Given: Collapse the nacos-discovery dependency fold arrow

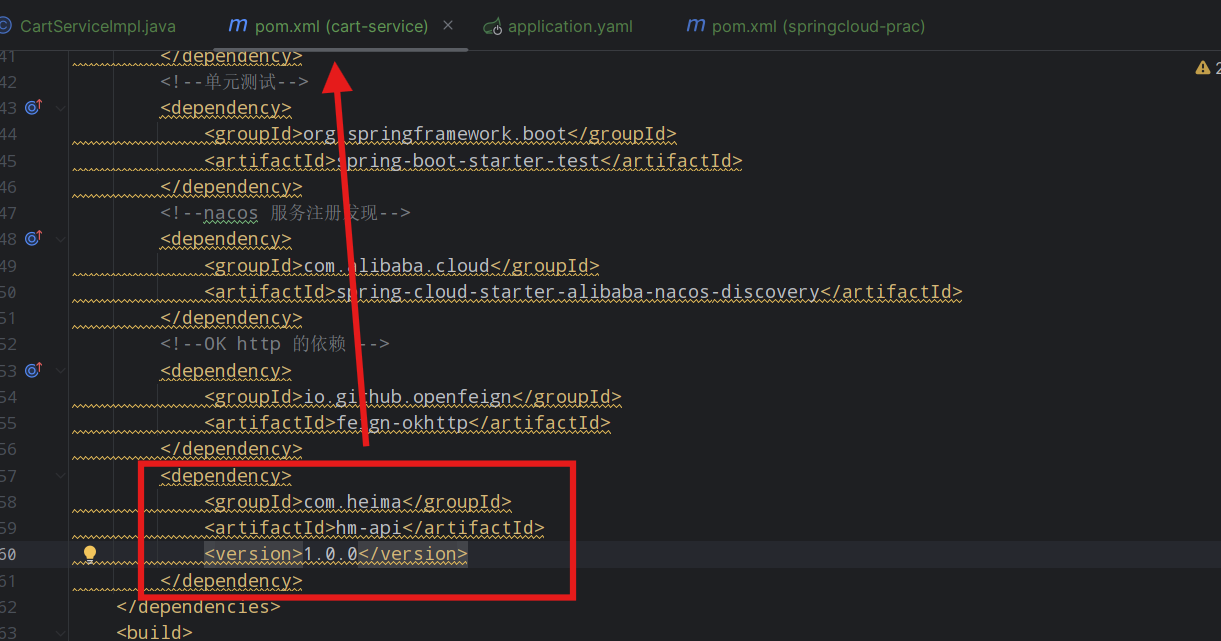Looking at the screenshot, I should coord(61,238).
